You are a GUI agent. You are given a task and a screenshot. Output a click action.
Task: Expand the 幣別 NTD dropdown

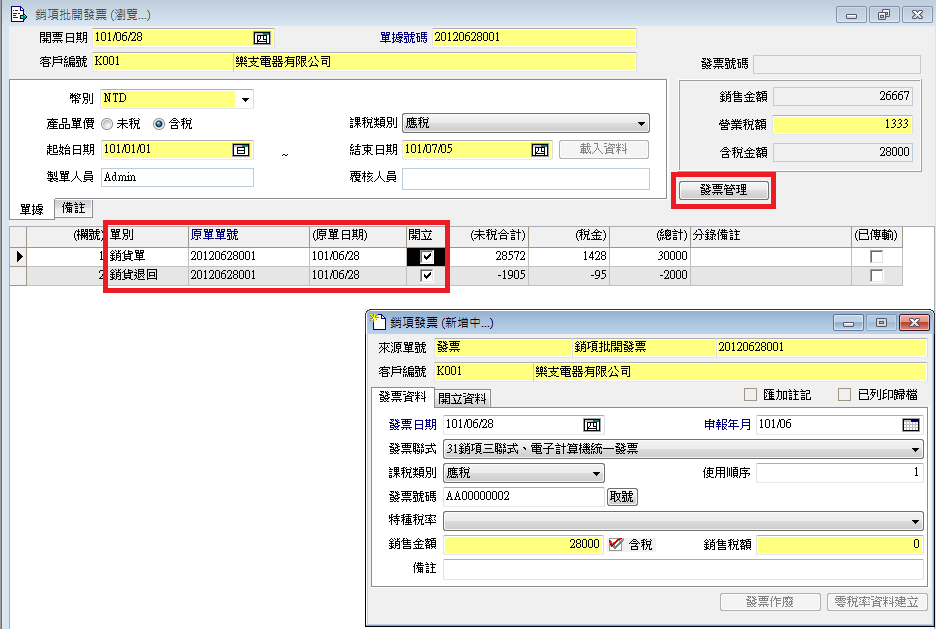click(x=245, y=99)
